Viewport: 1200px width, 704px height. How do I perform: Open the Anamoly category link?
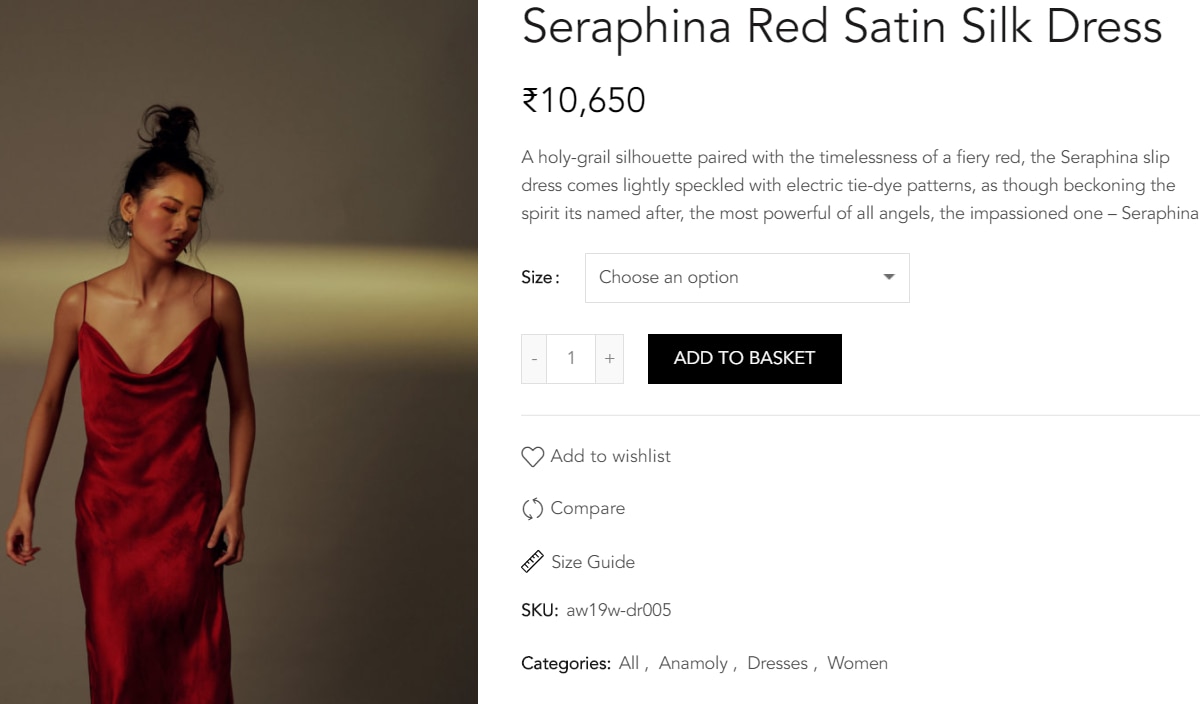point(693,663)
